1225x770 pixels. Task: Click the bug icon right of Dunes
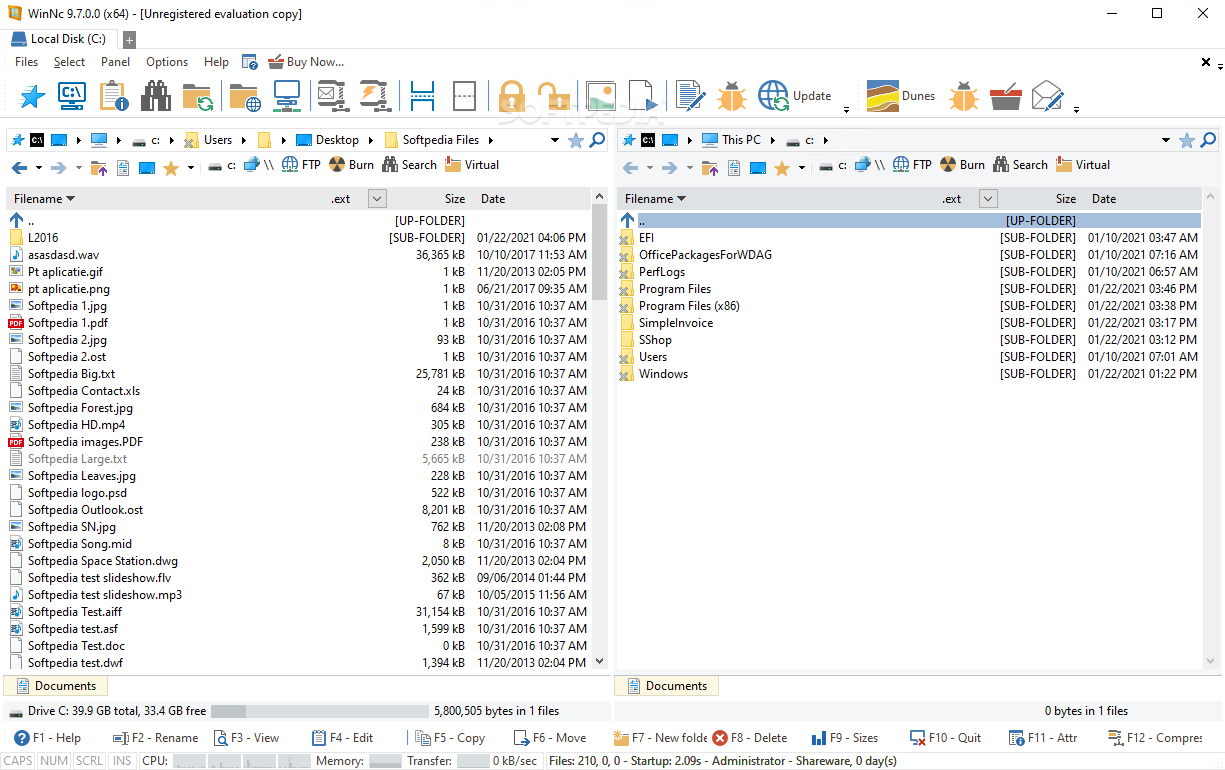click(x=964, y=96)
